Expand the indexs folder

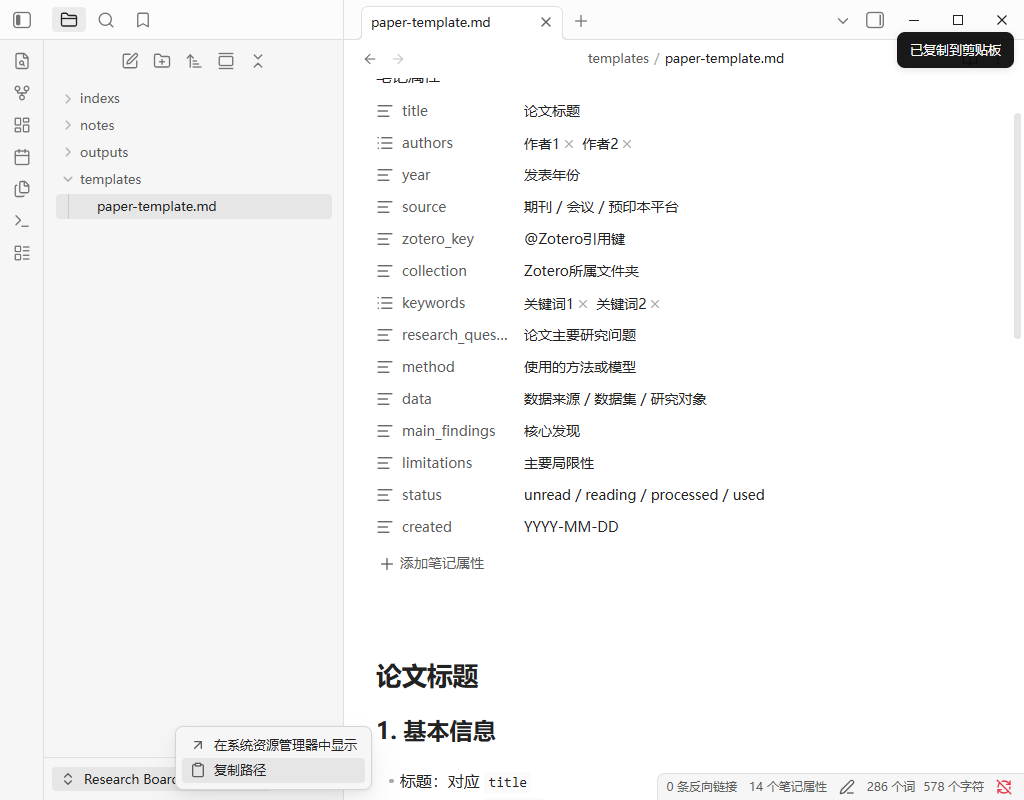click(x=68, y=99)
